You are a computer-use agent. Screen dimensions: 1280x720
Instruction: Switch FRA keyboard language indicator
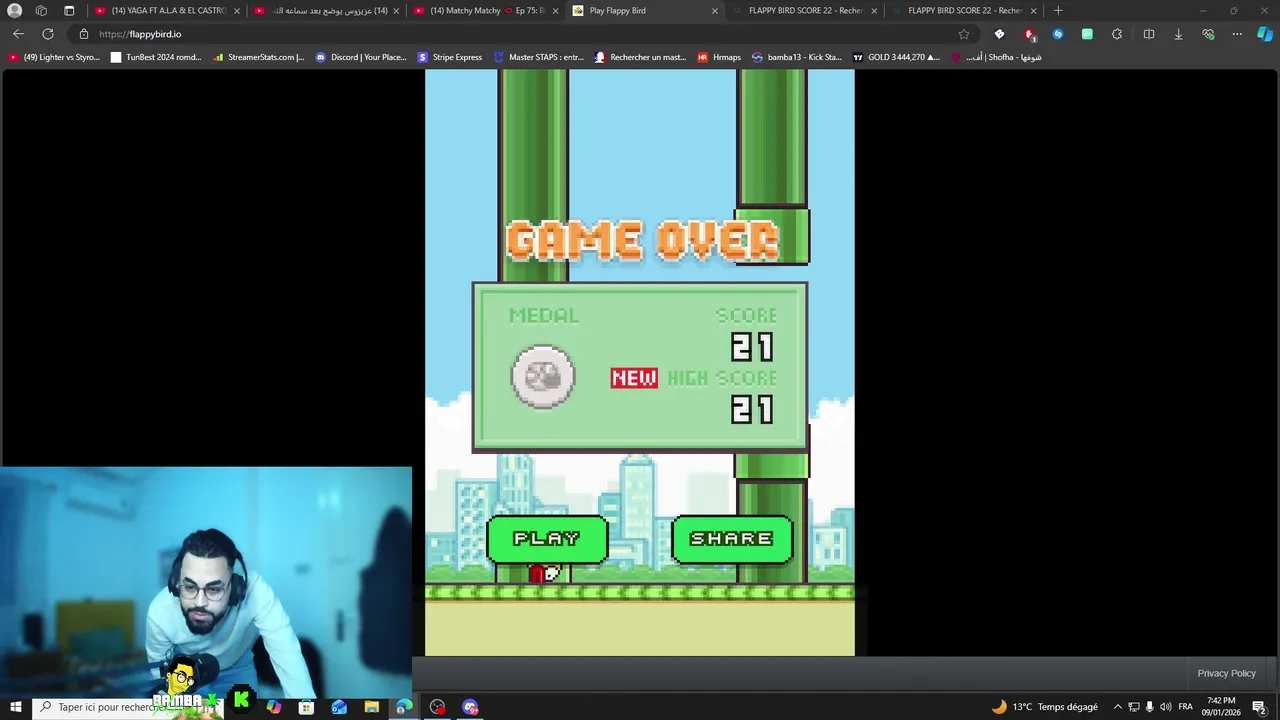(x=1185, y=707)
